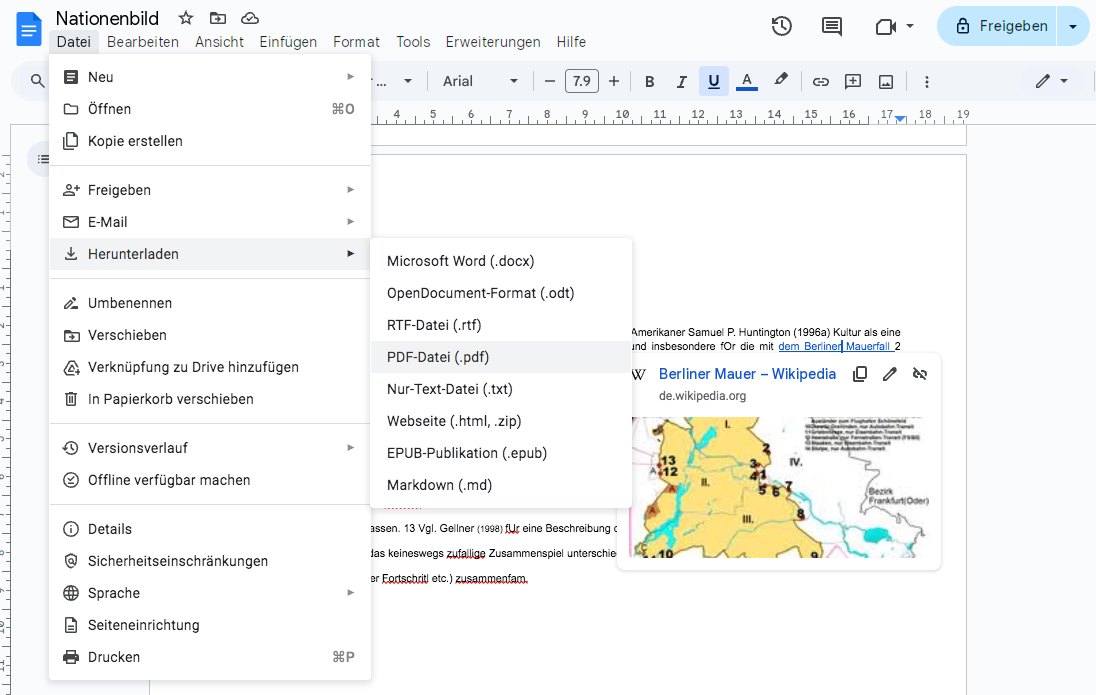Click the font size field showing 7.9

point(582,82)
